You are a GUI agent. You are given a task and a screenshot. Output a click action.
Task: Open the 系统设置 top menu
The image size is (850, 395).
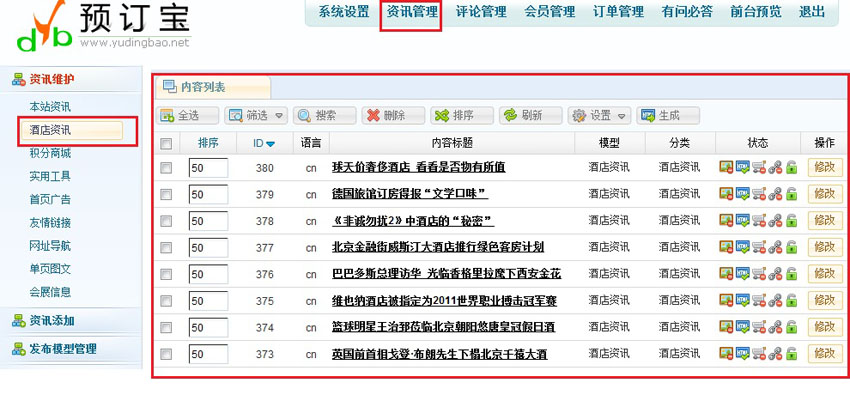point(344,11)
